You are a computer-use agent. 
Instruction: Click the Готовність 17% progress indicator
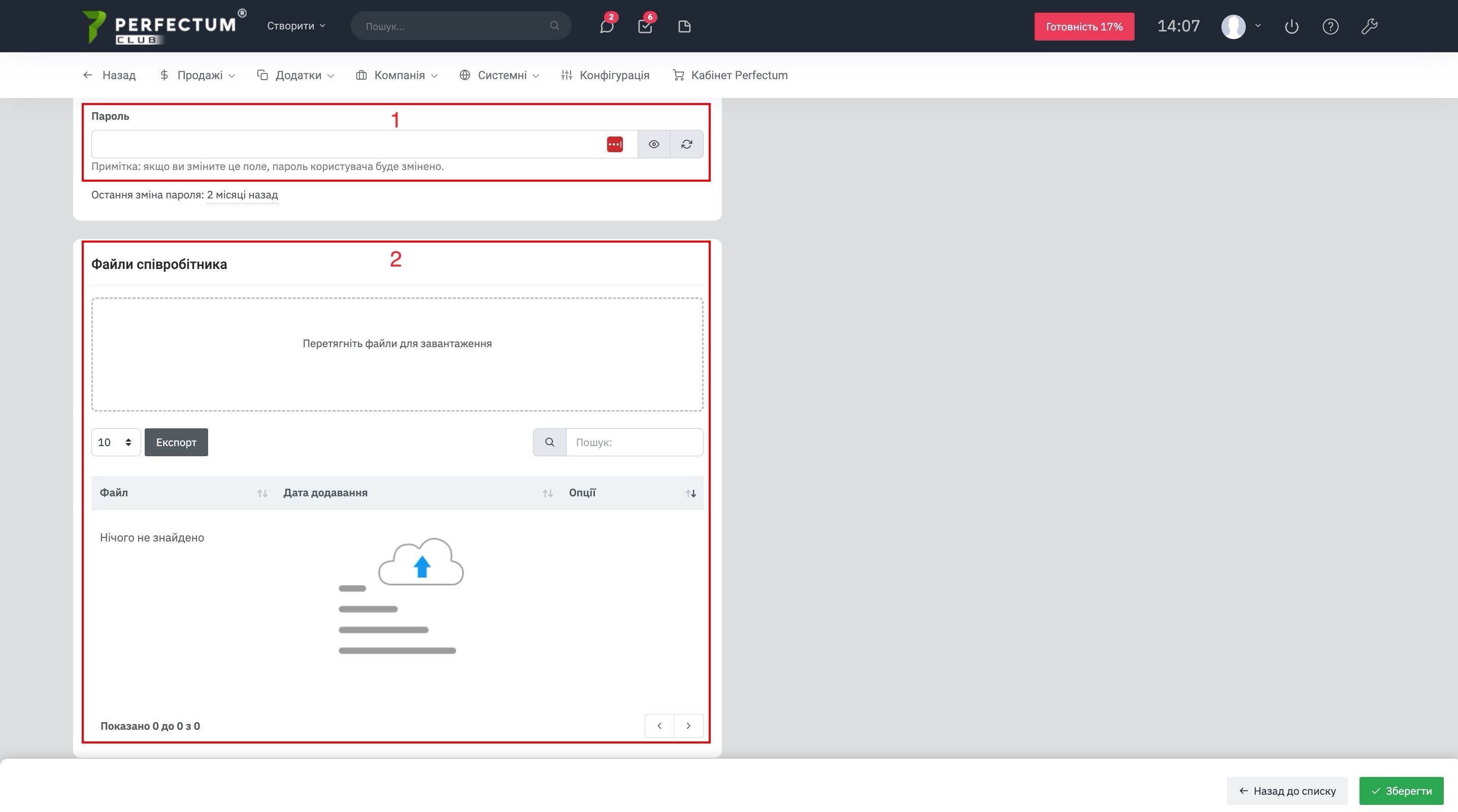pos(1084,26)
